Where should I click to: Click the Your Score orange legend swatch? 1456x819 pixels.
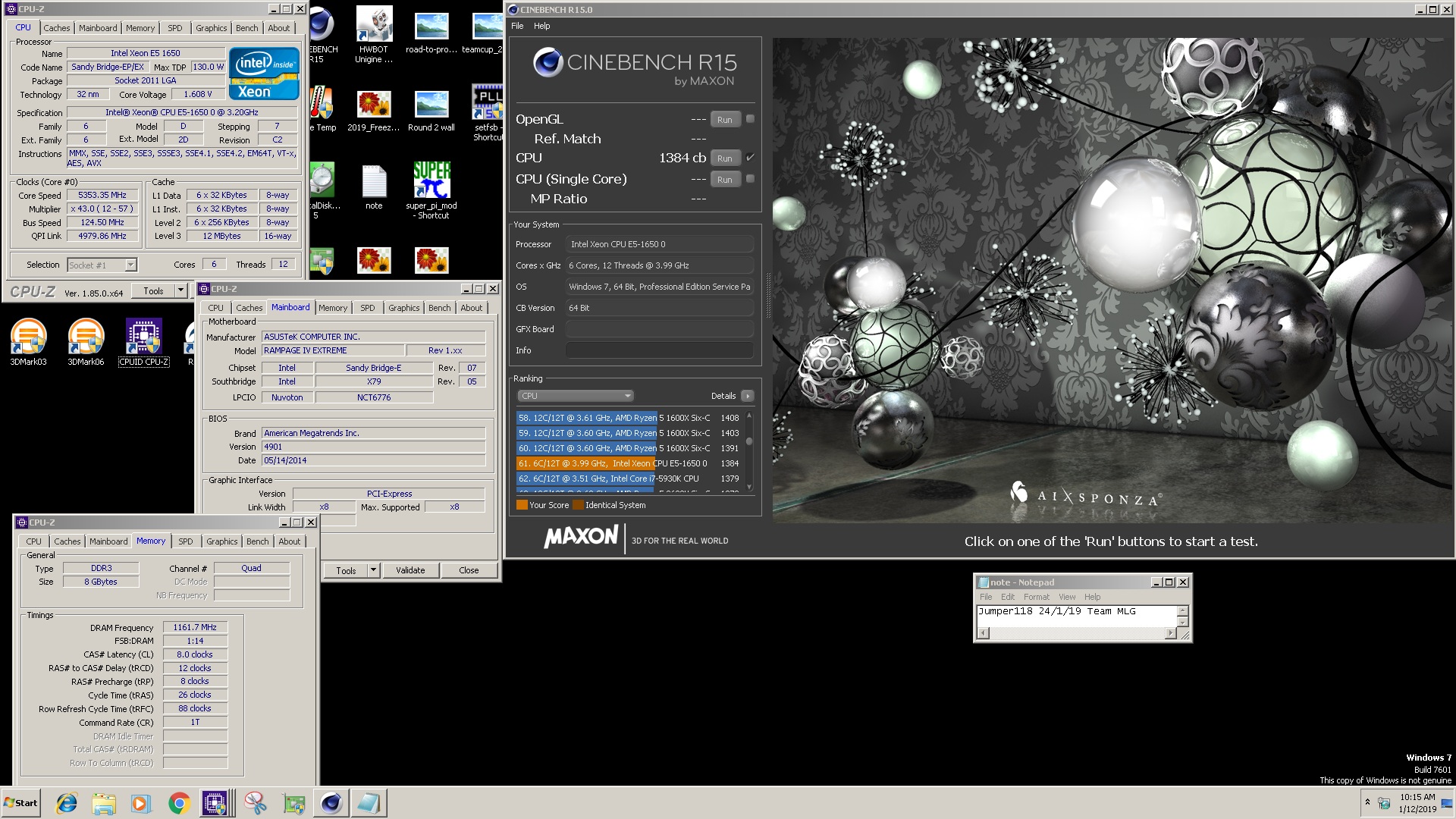tap(522, 505)
